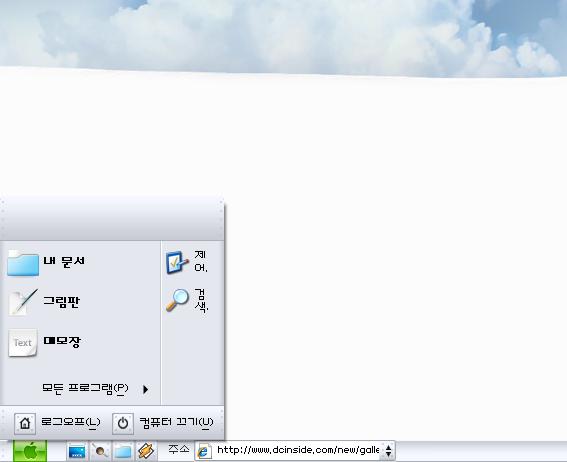Open the 제어판 control panel icon
The height and width of the screenshot is (462, 567).
click(177, 262)
